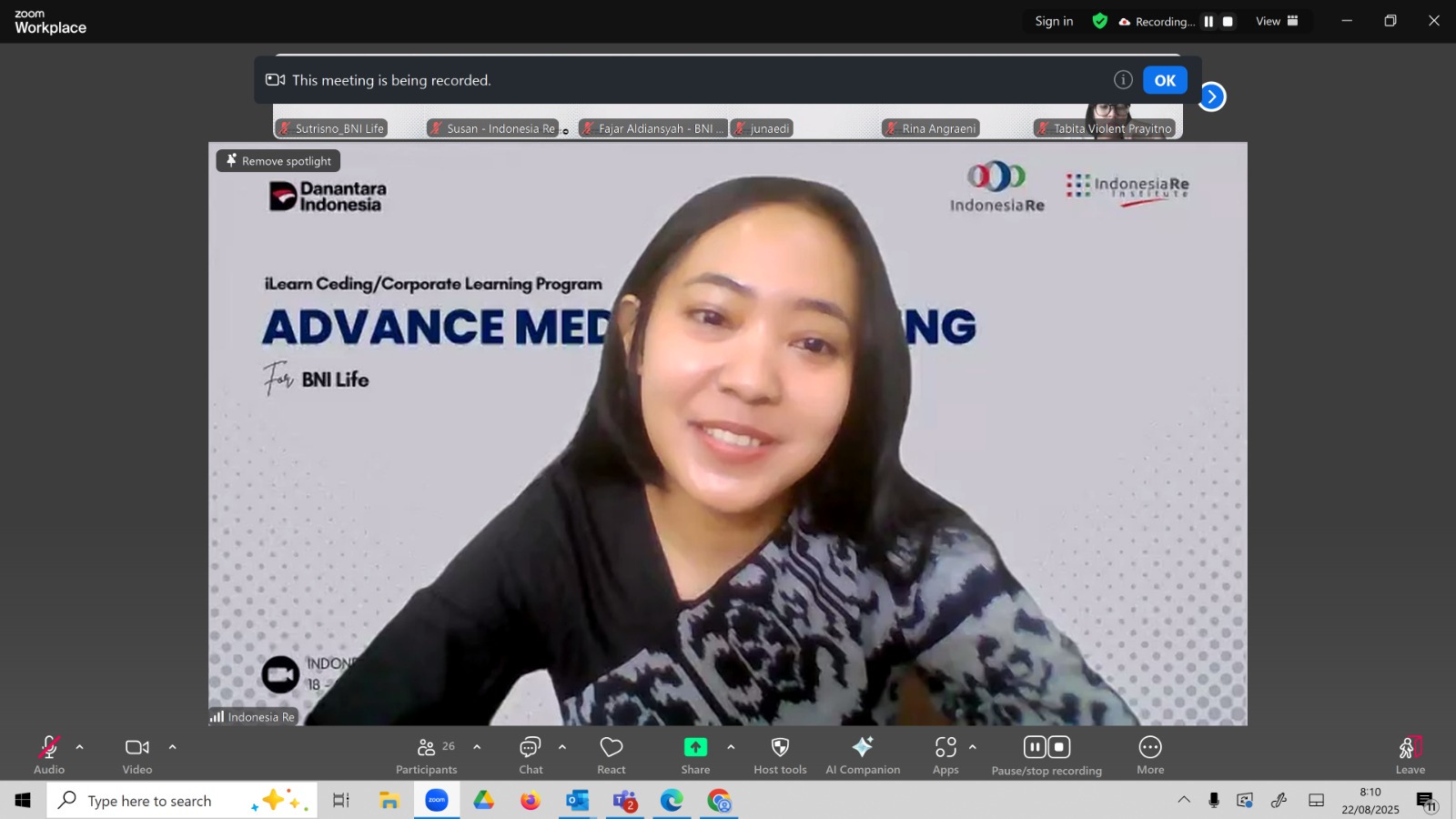Toggle the Video camera on or off
1456x819 pixels.
(137, 755)
